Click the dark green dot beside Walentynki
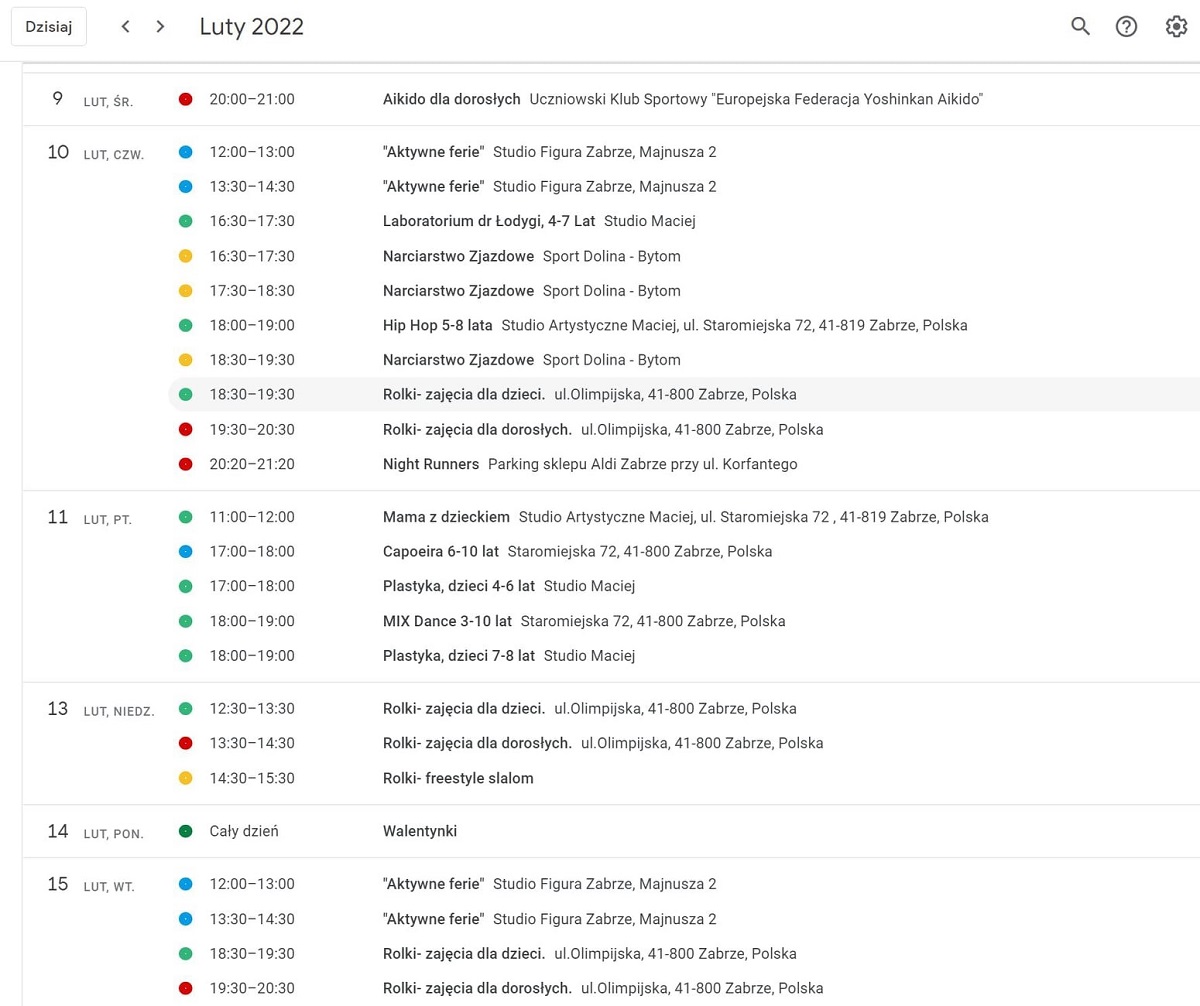The height and width of the screenshot is (1006, 1200). click(185, 831)
